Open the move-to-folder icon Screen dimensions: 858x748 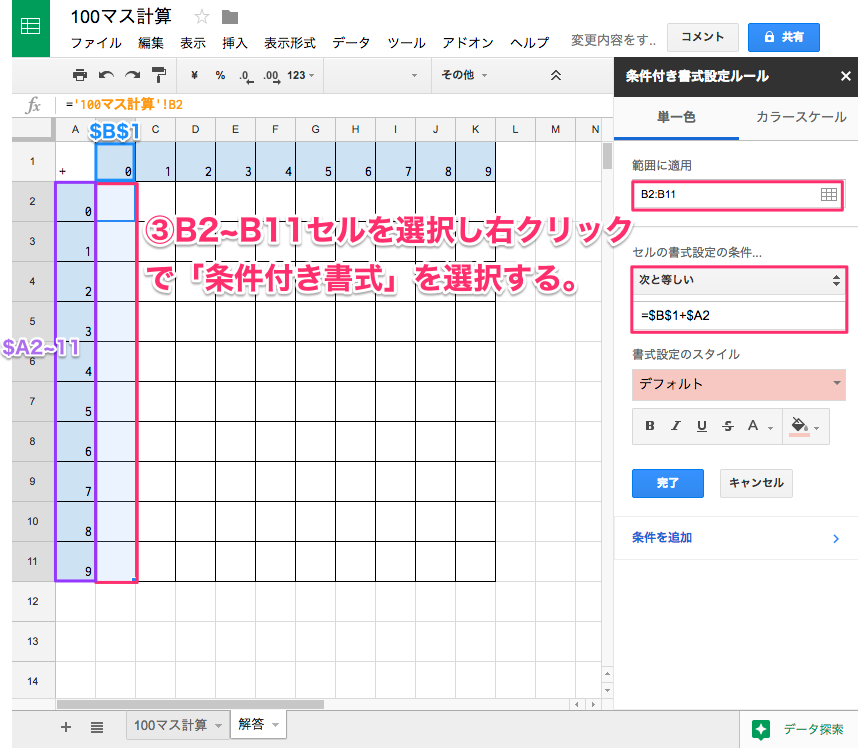click(230, 18)
